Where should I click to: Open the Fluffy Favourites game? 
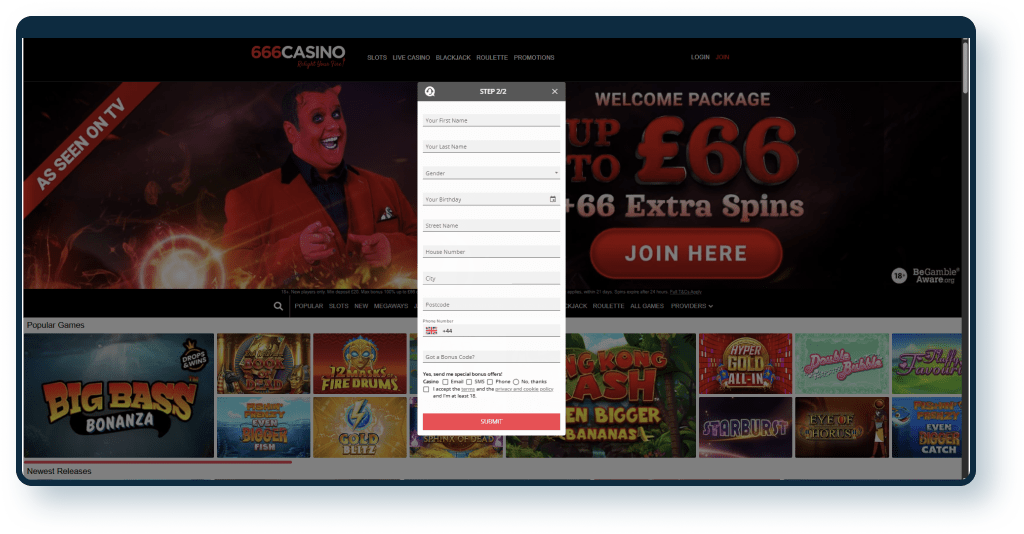[x=927, y=364]
